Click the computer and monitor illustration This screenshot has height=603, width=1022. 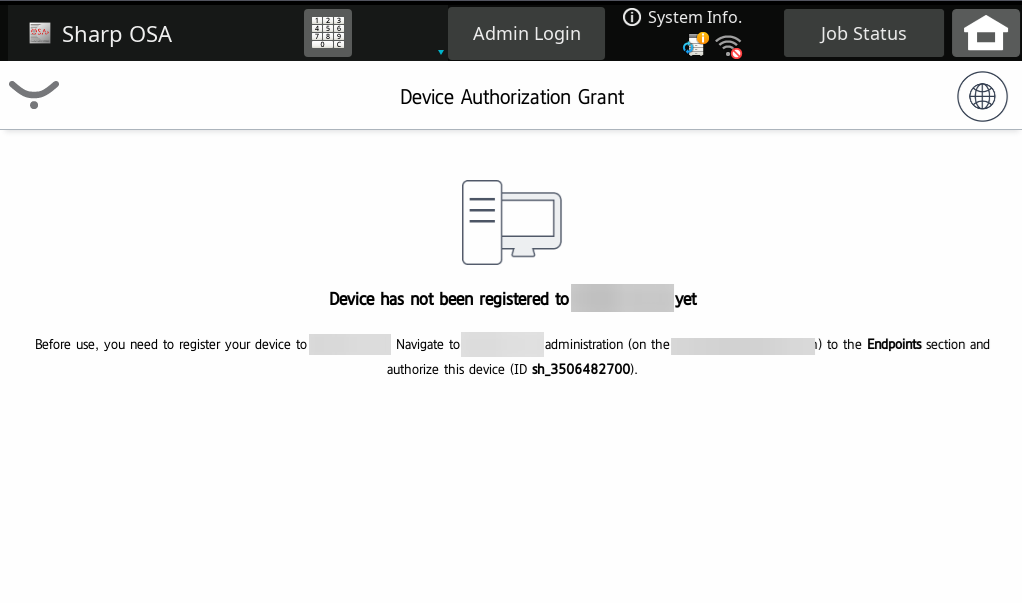pyautogui.click(x=511, y=222)
